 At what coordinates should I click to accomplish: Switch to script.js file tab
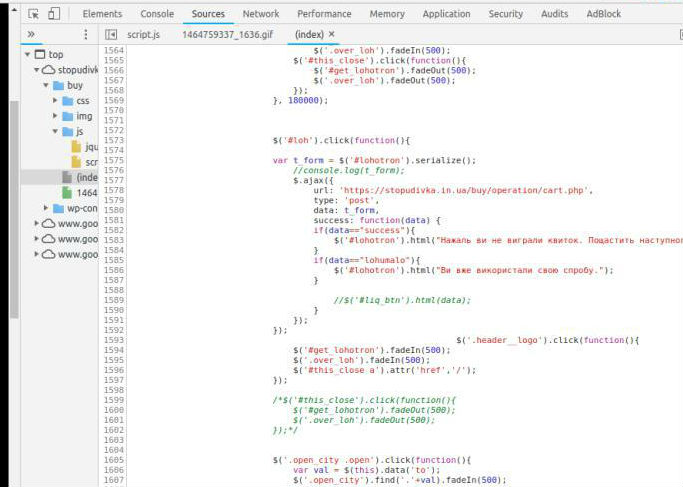click(144, 34)
